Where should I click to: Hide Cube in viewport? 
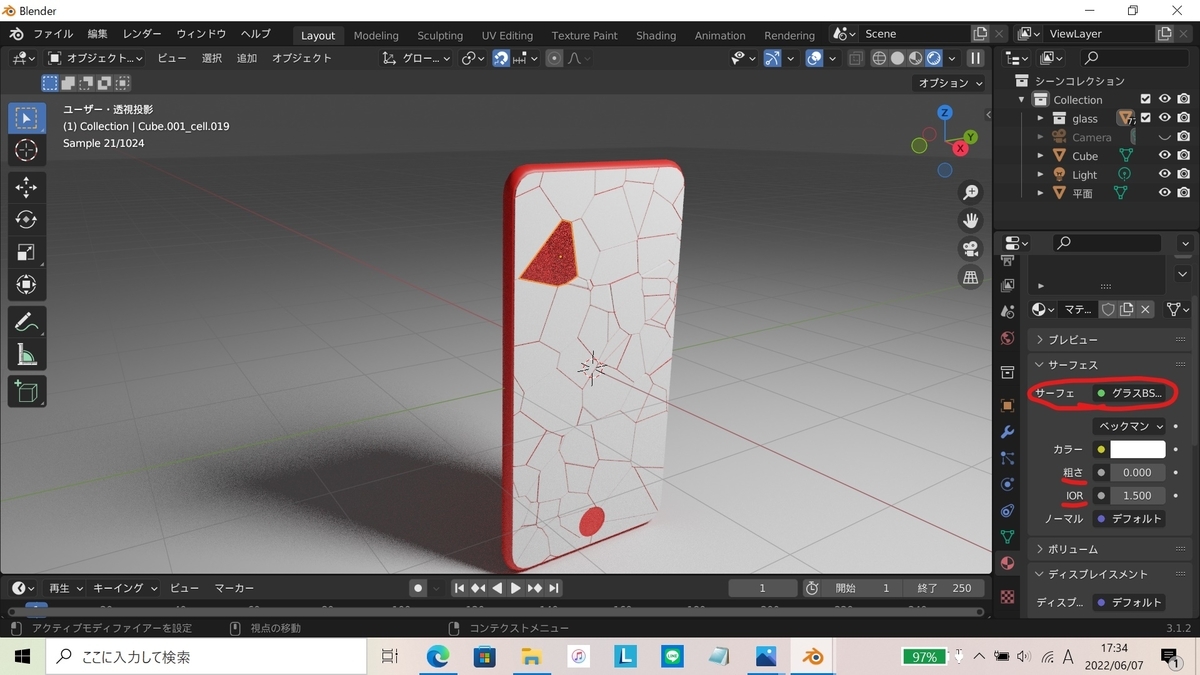(1164, 155)
